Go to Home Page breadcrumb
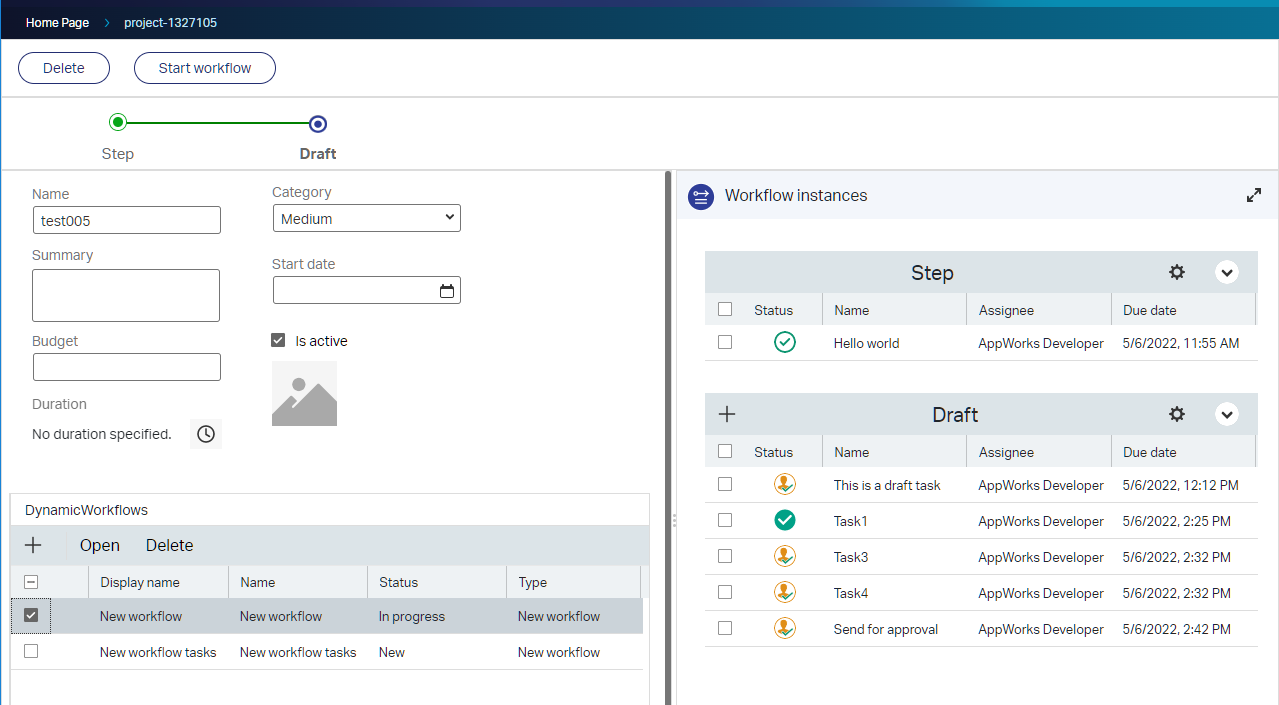1279x705 pixels. click(x=57, y=22)
